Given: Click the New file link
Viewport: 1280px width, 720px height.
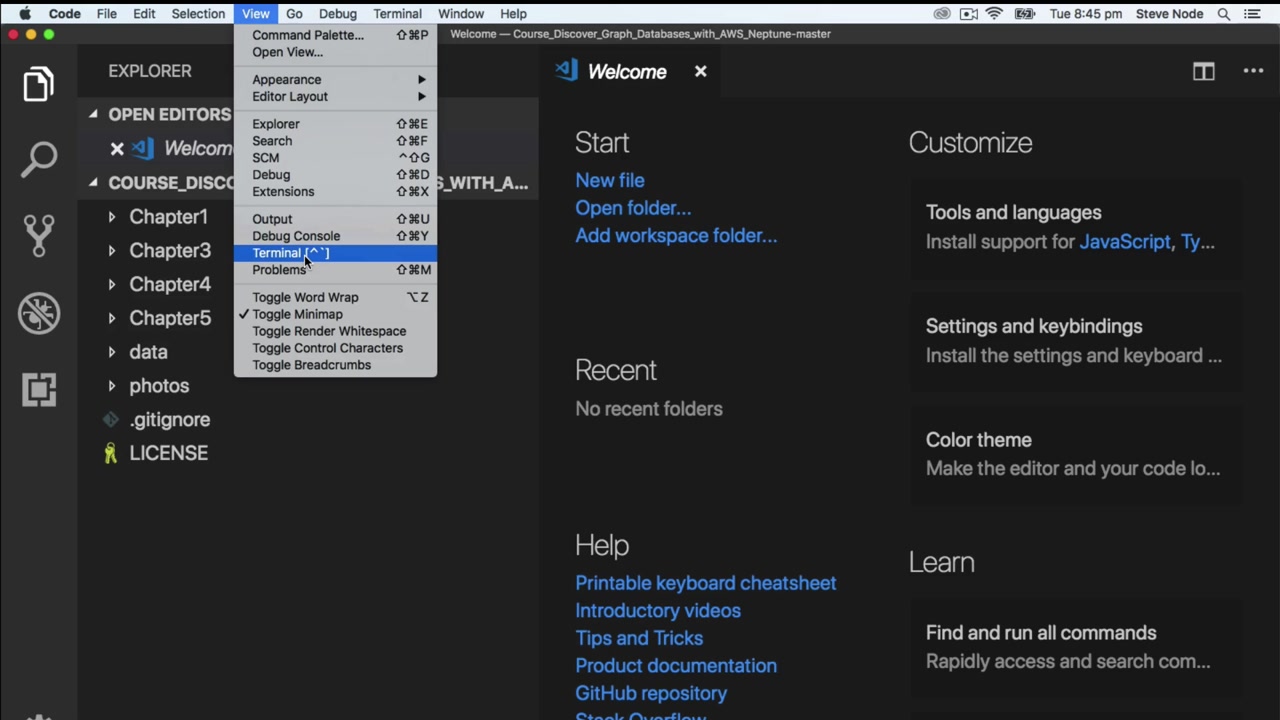Looking at the screenshot, I should (x=610, y=181).
